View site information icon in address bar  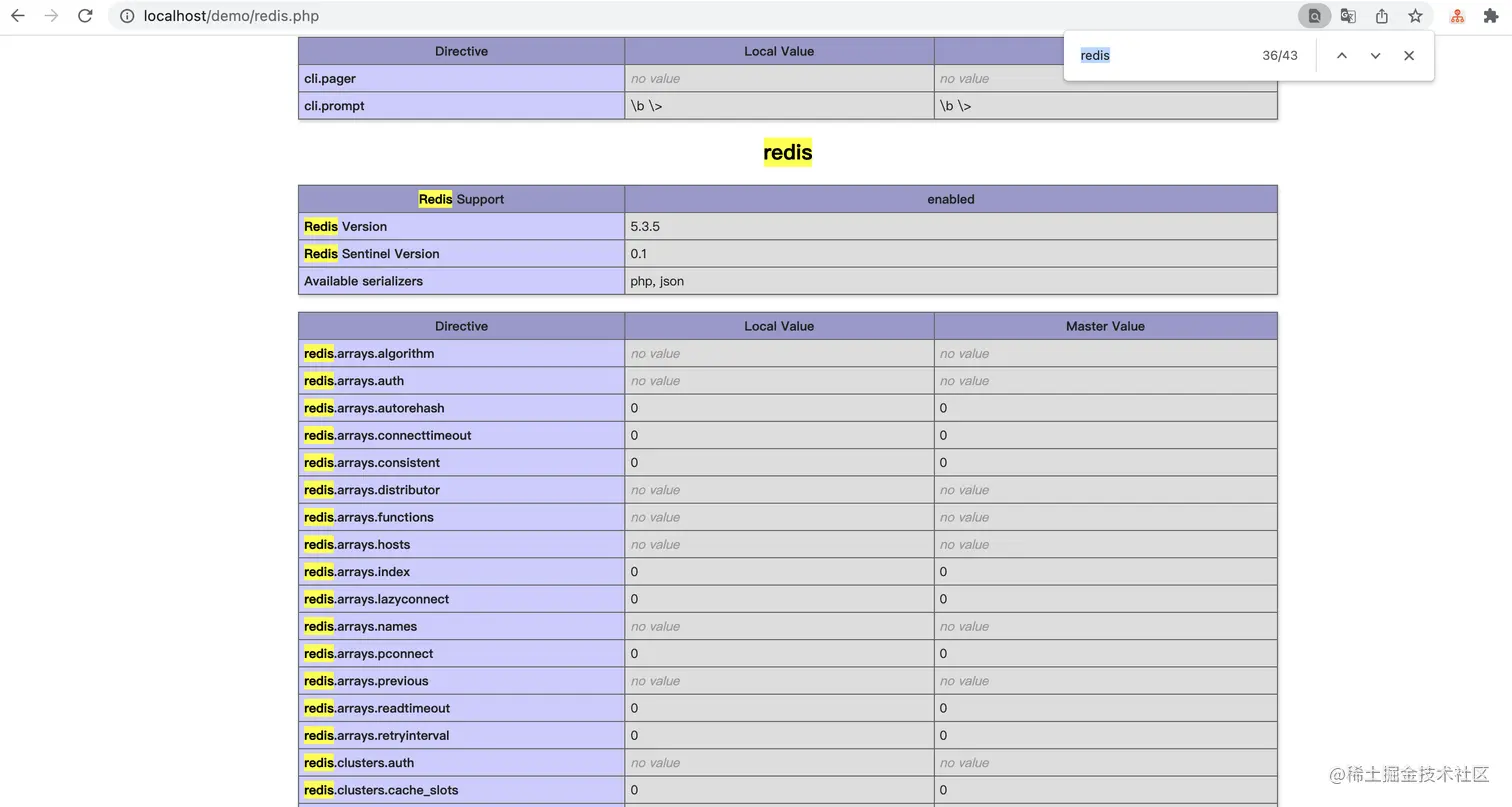pos(127,16)
